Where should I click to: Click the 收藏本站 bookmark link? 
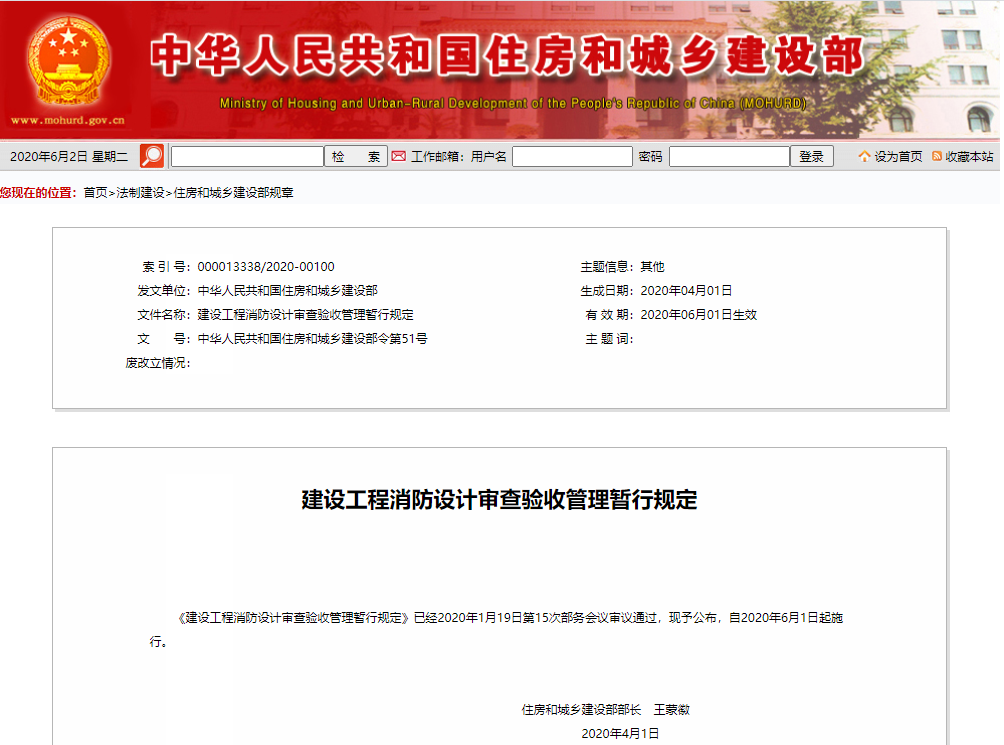(x=968, y=156)
